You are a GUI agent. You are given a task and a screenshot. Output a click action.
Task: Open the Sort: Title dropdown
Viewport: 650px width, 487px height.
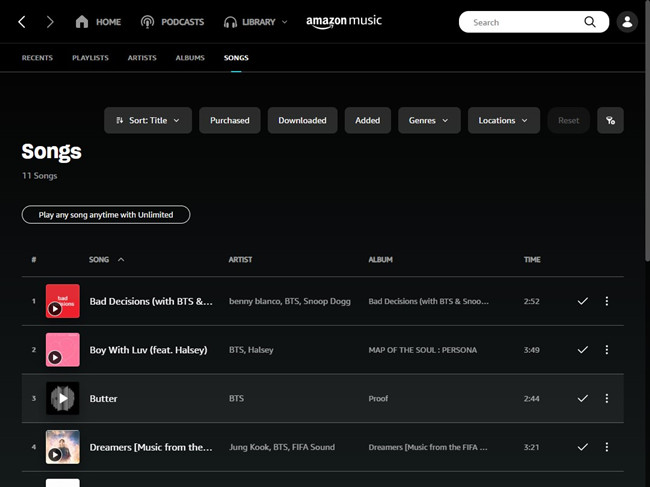point(148,121)
